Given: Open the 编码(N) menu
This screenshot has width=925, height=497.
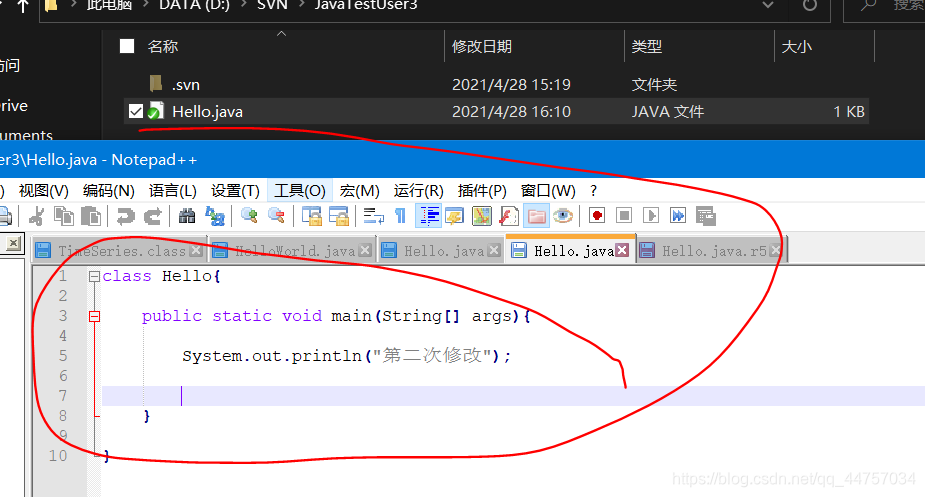Looking at the screenshot, I should tap(109, 191).
